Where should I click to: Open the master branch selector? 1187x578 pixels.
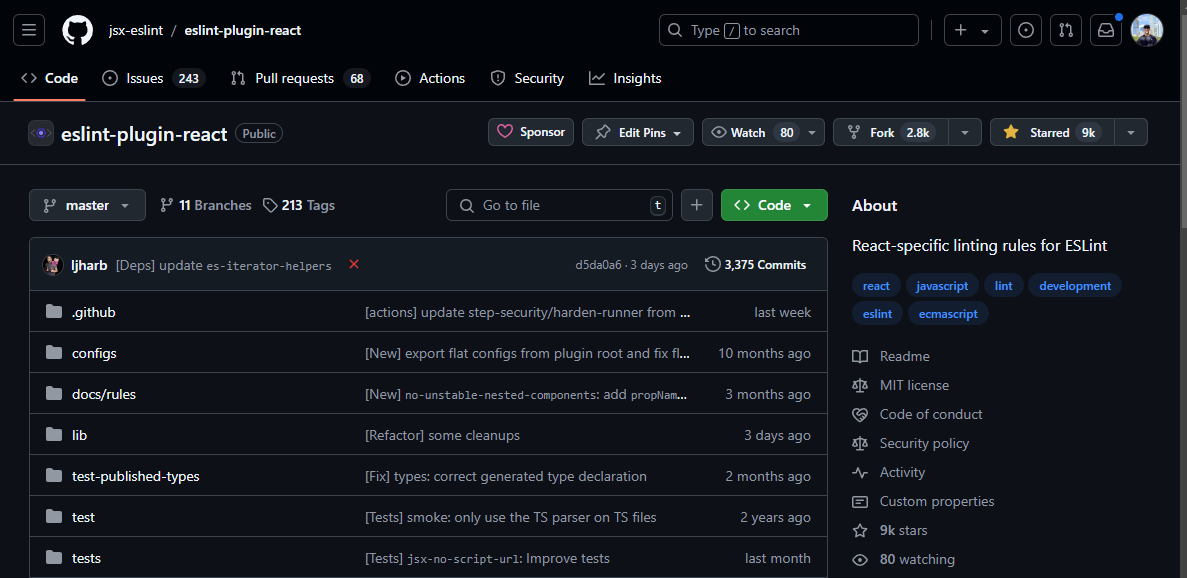point(87,205)
